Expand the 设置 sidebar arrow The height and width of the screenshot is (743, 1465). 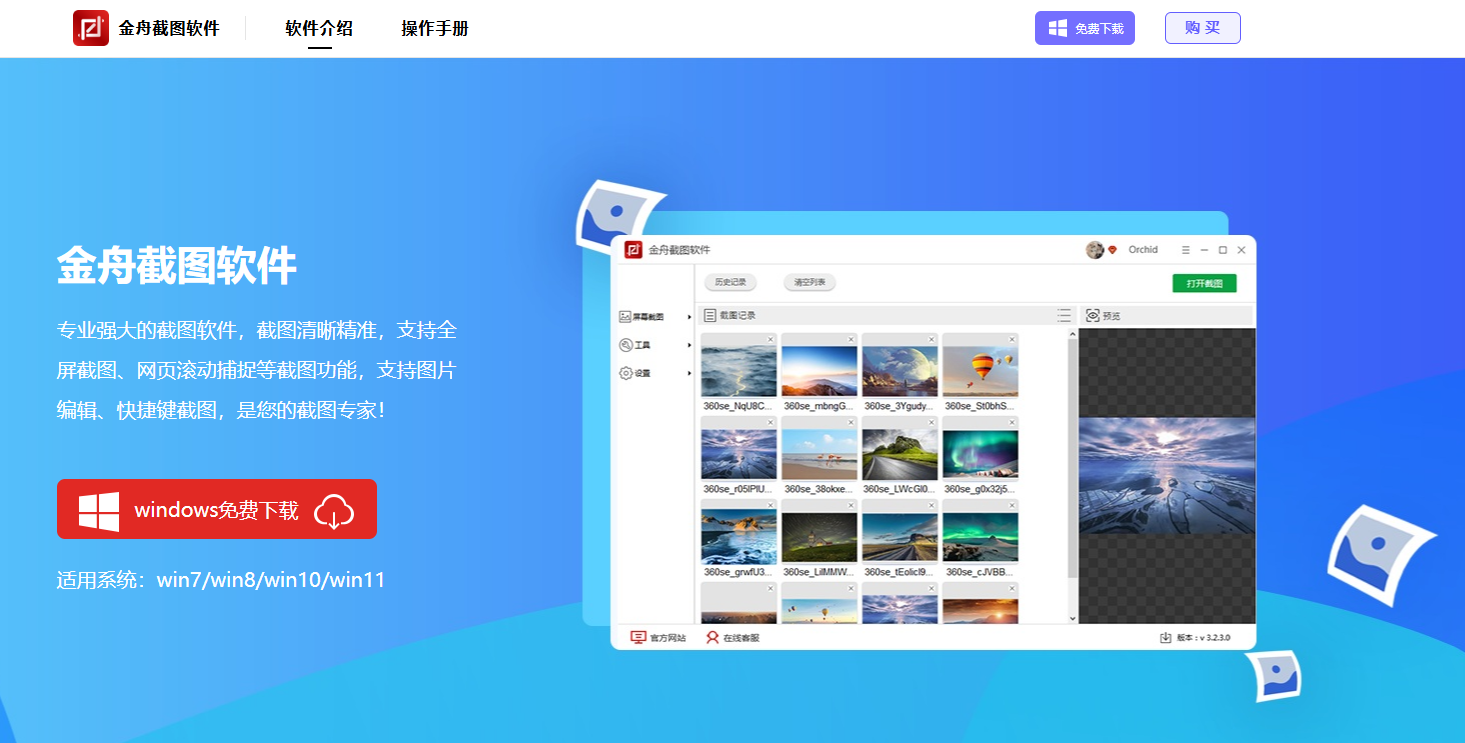coord(689,373)
